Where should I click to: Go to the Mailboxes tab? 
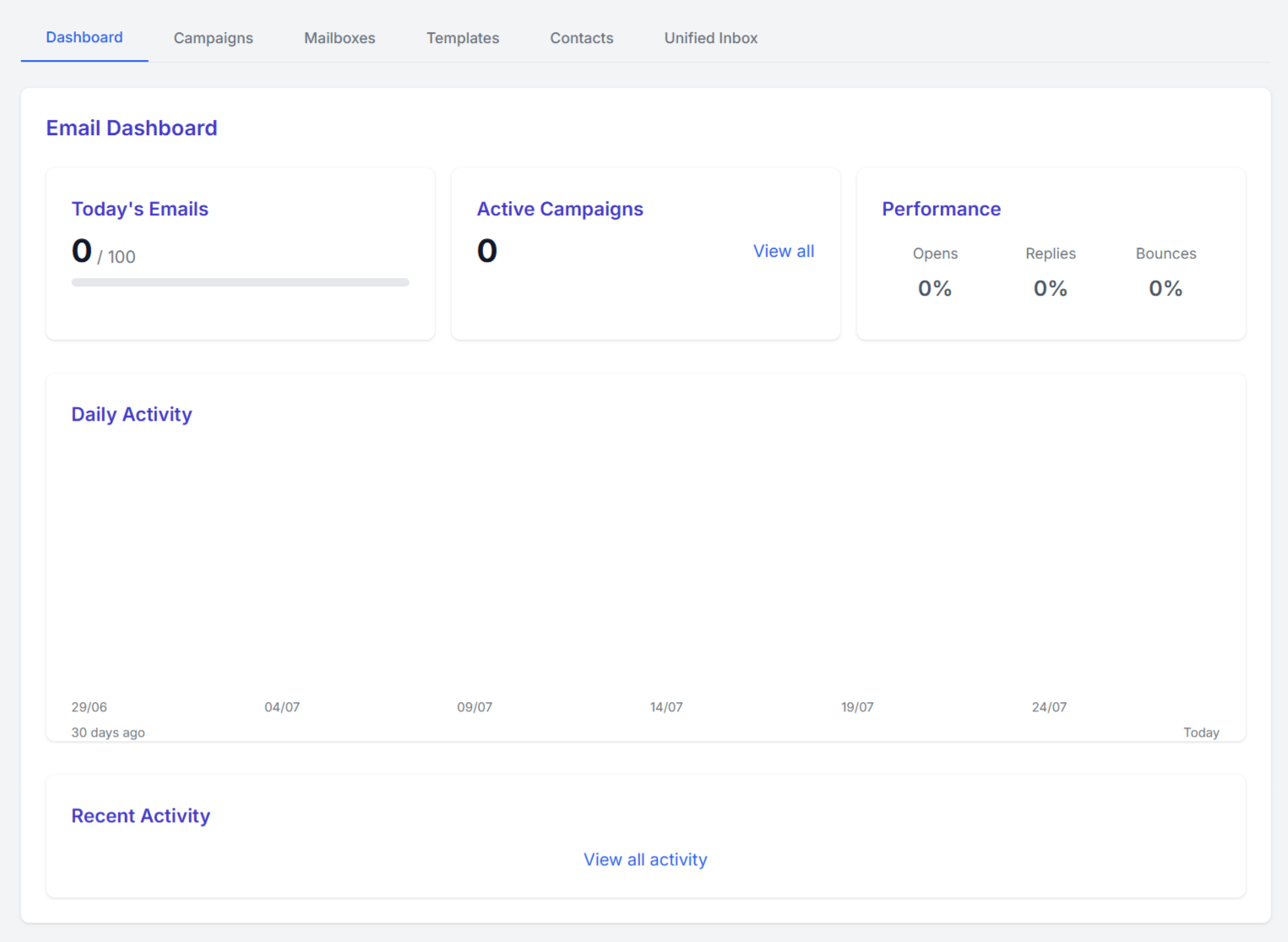click(x=340, y=38)
